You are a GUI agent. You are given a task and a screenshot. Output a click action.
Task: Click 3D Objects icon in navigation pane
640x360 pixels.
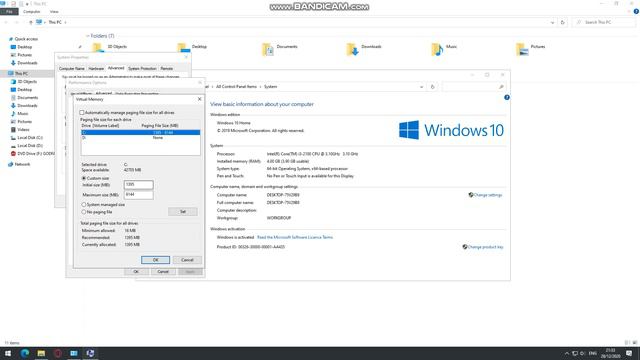click(13, 82)
